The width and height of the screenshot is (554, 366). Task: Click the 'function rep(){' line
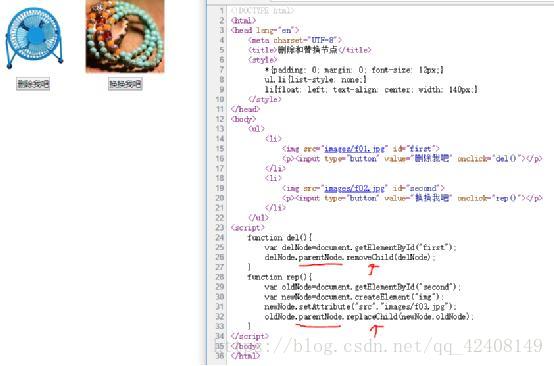pyautogui.click(x=280, y=277)
